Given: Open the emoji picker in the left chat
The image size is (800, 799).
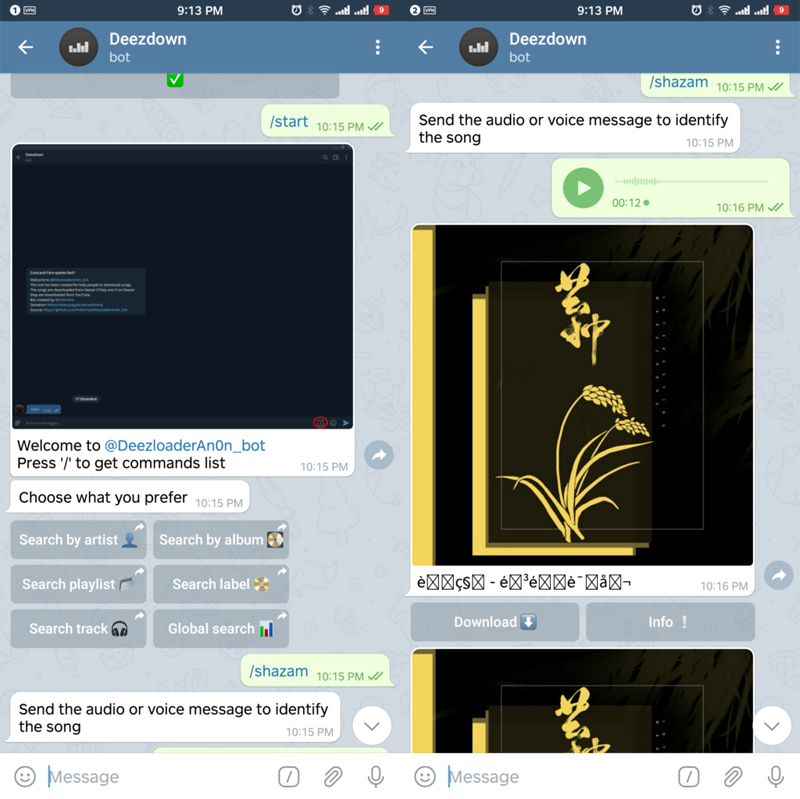Looking at the screenshot, I should [x=25, y=777].
